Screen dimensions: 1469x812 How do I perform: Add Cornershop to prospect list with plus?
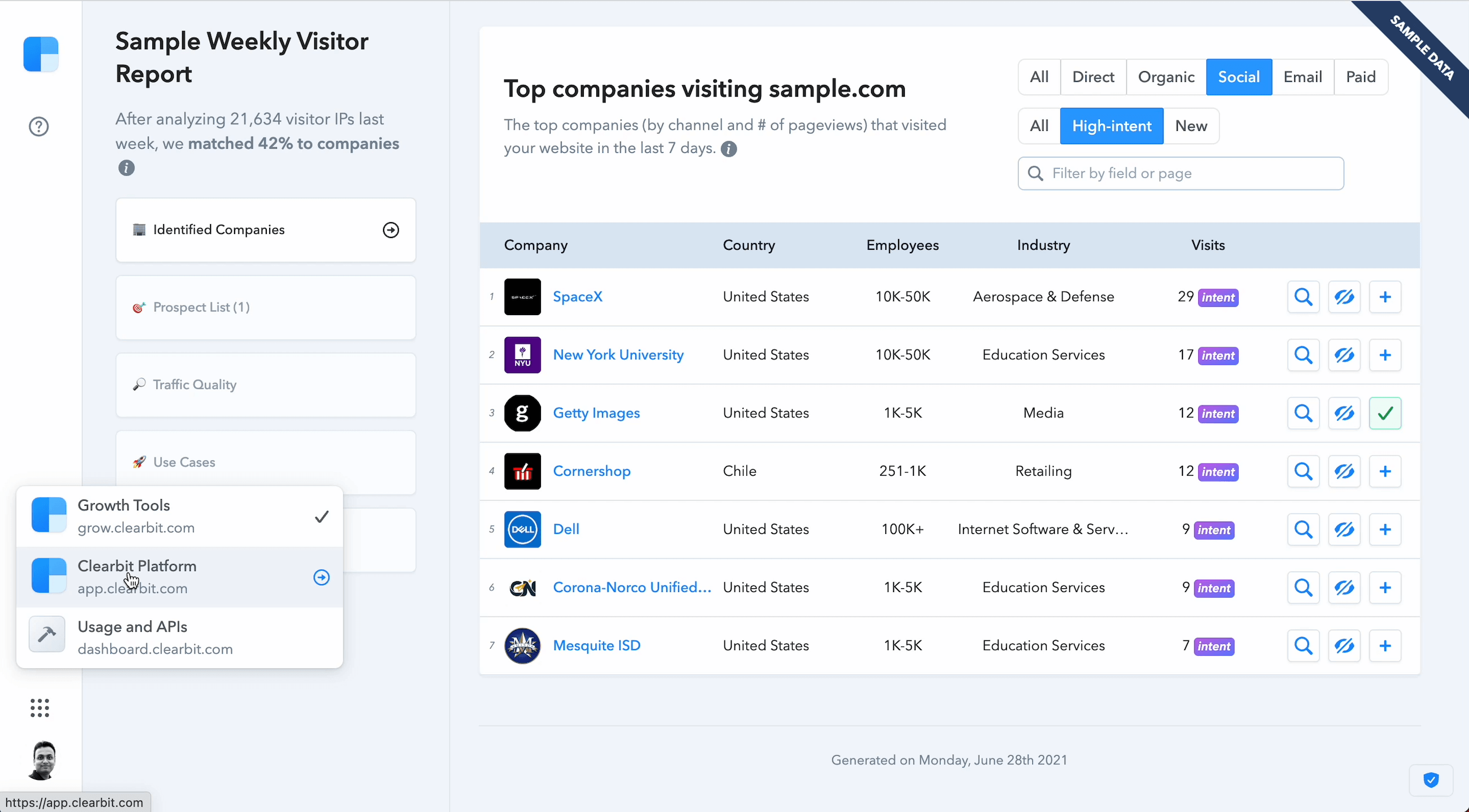[1384, 471]
